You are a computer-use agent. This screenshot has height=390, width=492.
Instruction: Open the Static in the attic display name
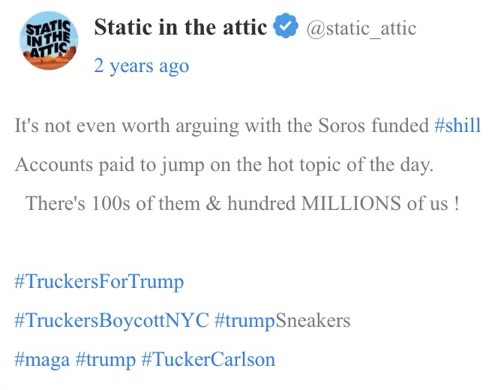181,27
